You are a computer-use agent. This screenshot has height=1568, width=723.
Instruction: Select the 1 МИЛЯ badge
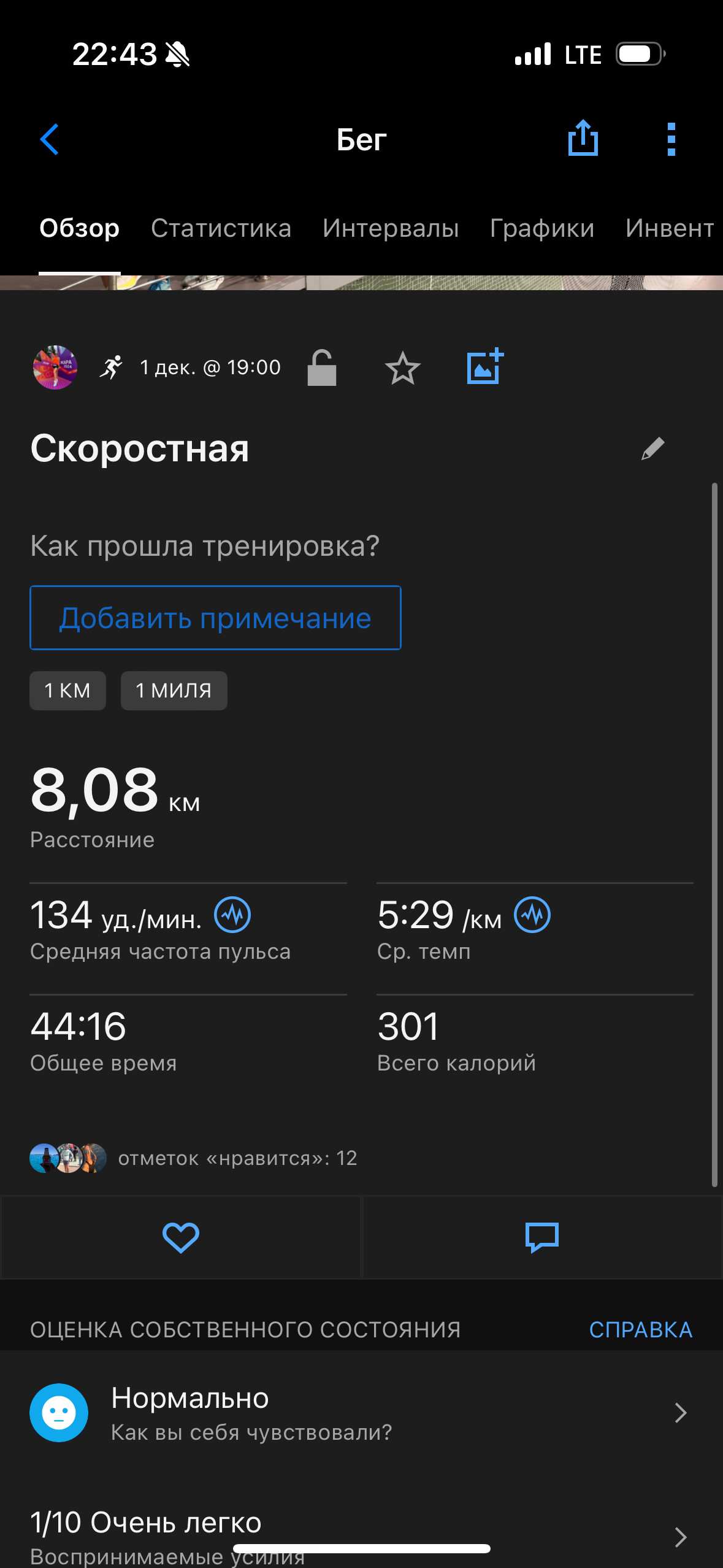pos(174,691)
